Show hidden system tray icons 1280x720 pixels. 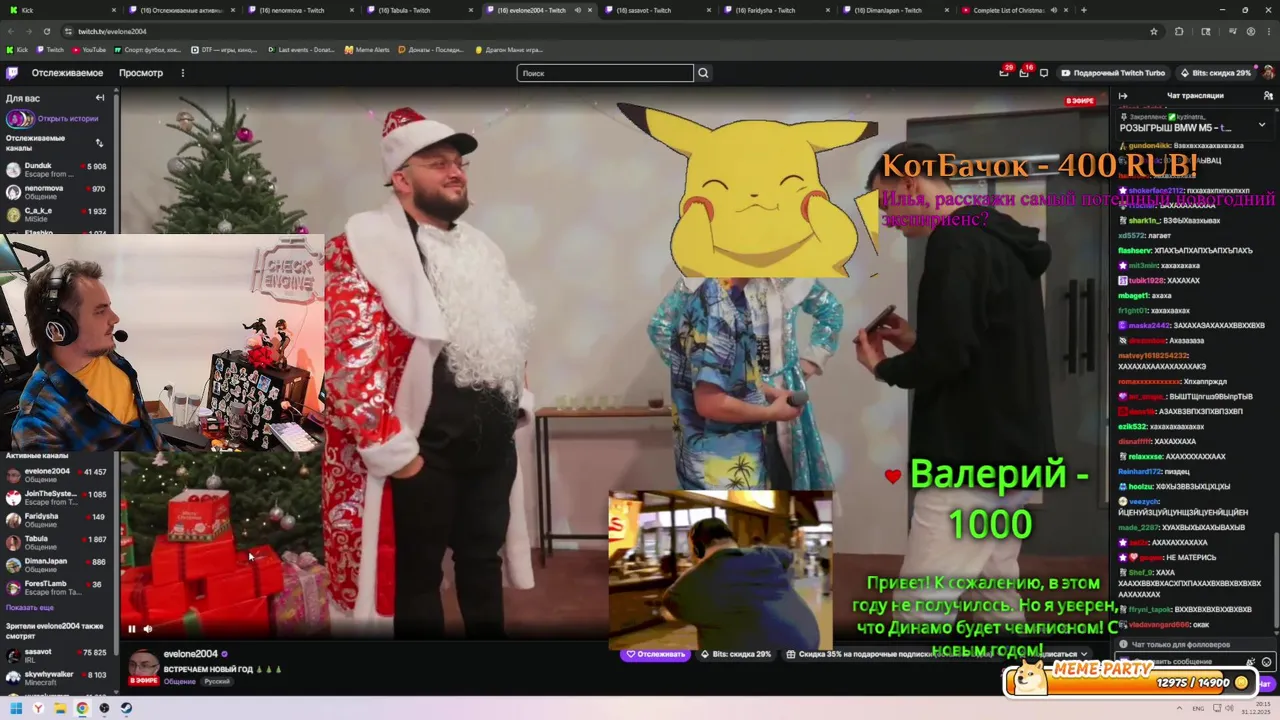[1178, 708]
